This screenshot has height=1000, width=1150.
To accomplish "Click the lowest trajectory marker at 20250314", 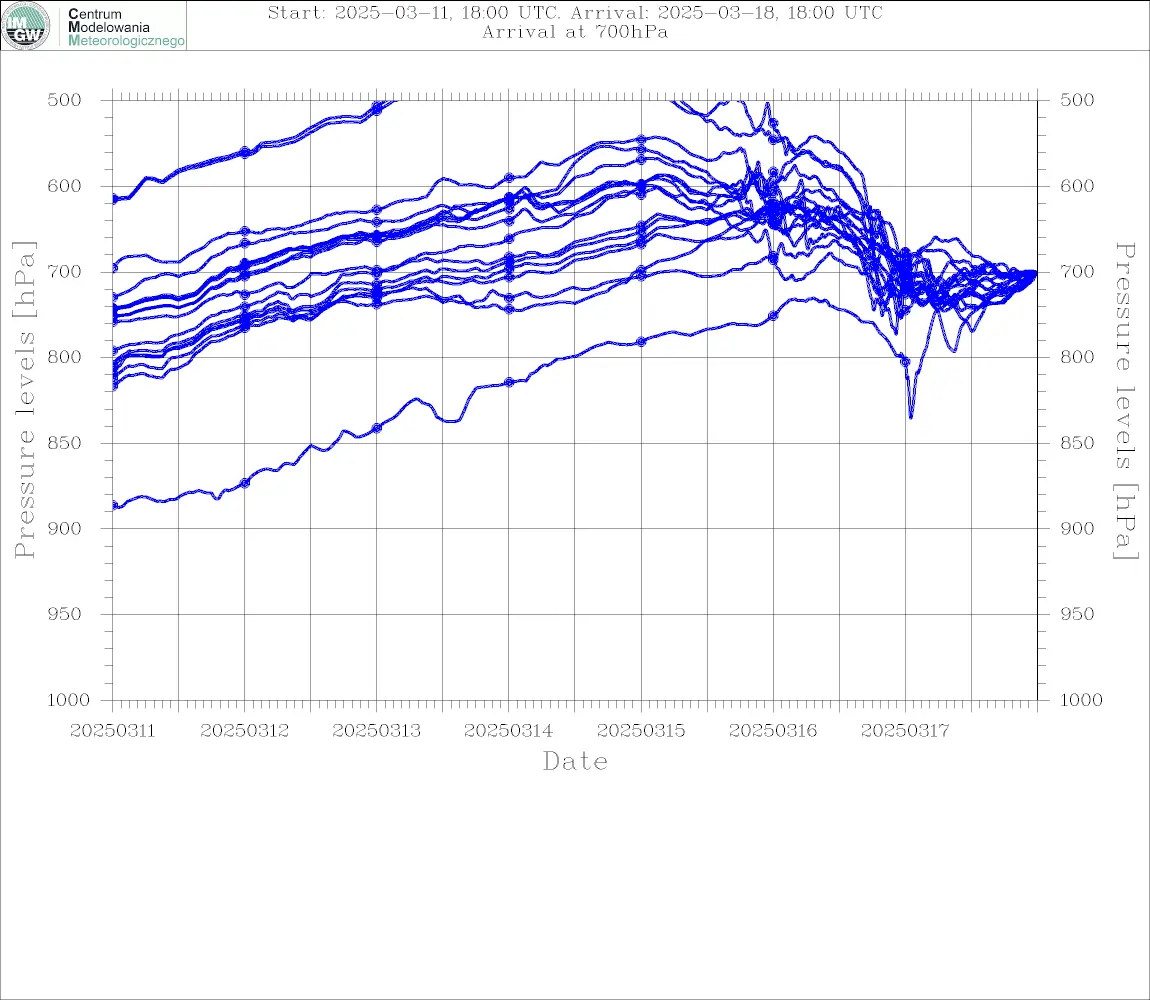I will coord(509,382).
